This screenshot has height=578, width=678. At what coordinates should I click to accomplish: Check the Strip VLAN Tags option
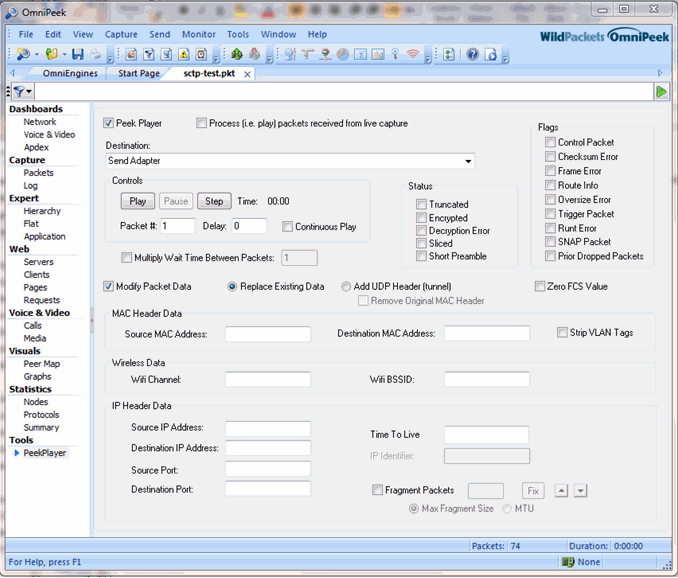pyautogui.click(x=562, y=332)
